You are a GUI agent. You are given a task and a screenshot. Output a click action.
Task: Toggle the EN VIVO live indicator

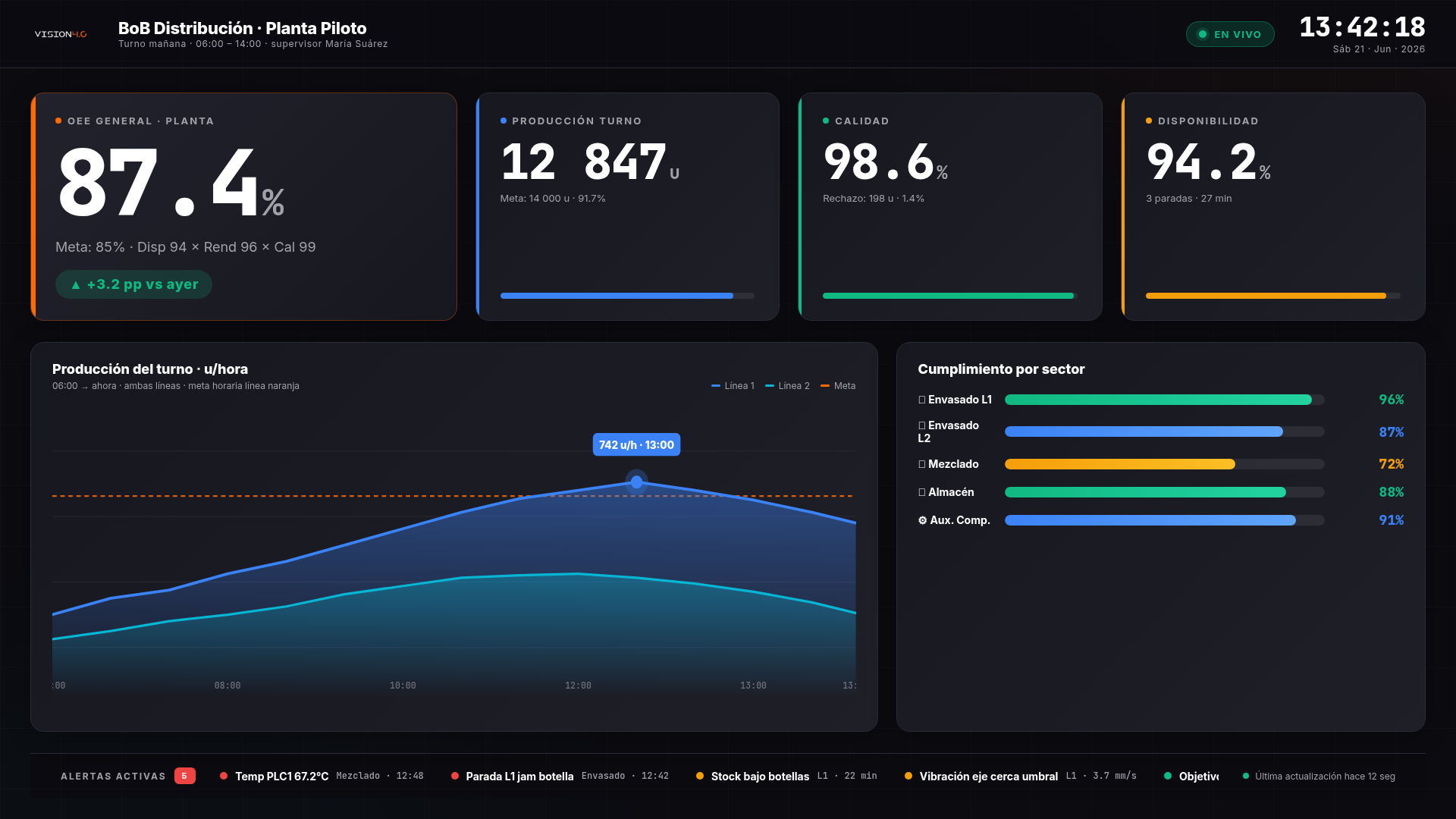coord(1230,34)
